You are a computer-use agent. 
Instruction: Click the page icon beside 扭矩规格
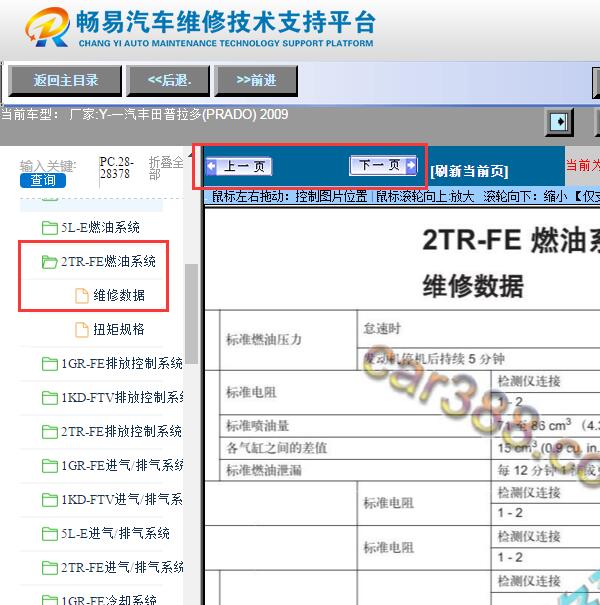tap(81, 330)
